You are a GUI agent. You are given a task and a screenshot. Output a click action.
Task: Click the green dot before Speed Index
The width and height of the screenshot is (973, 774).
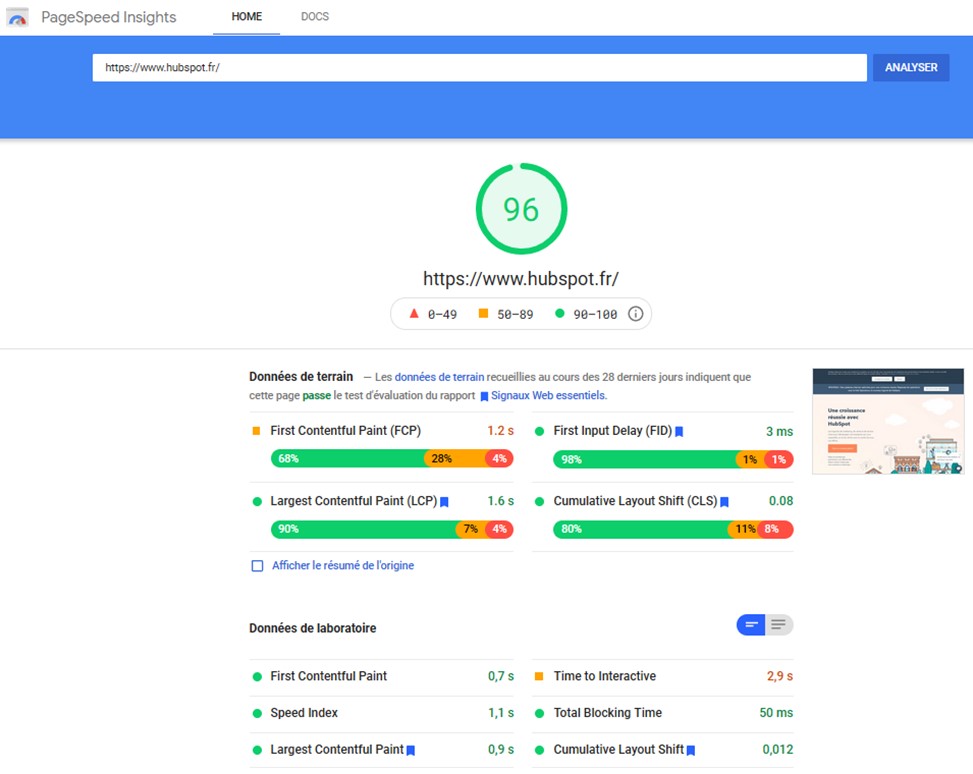257,713
